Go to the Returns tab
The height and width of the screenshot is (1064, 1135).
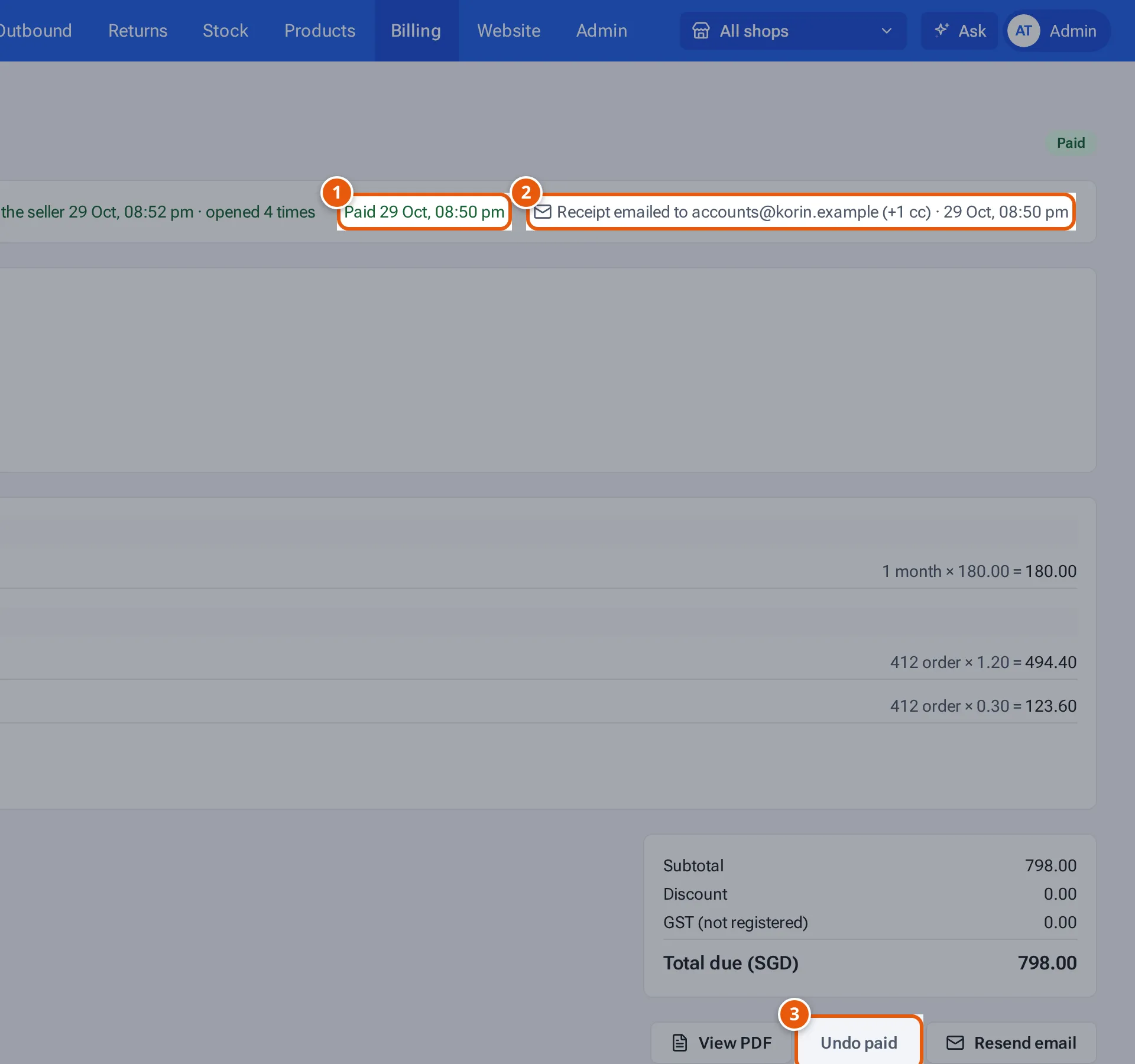coord(138,31)
